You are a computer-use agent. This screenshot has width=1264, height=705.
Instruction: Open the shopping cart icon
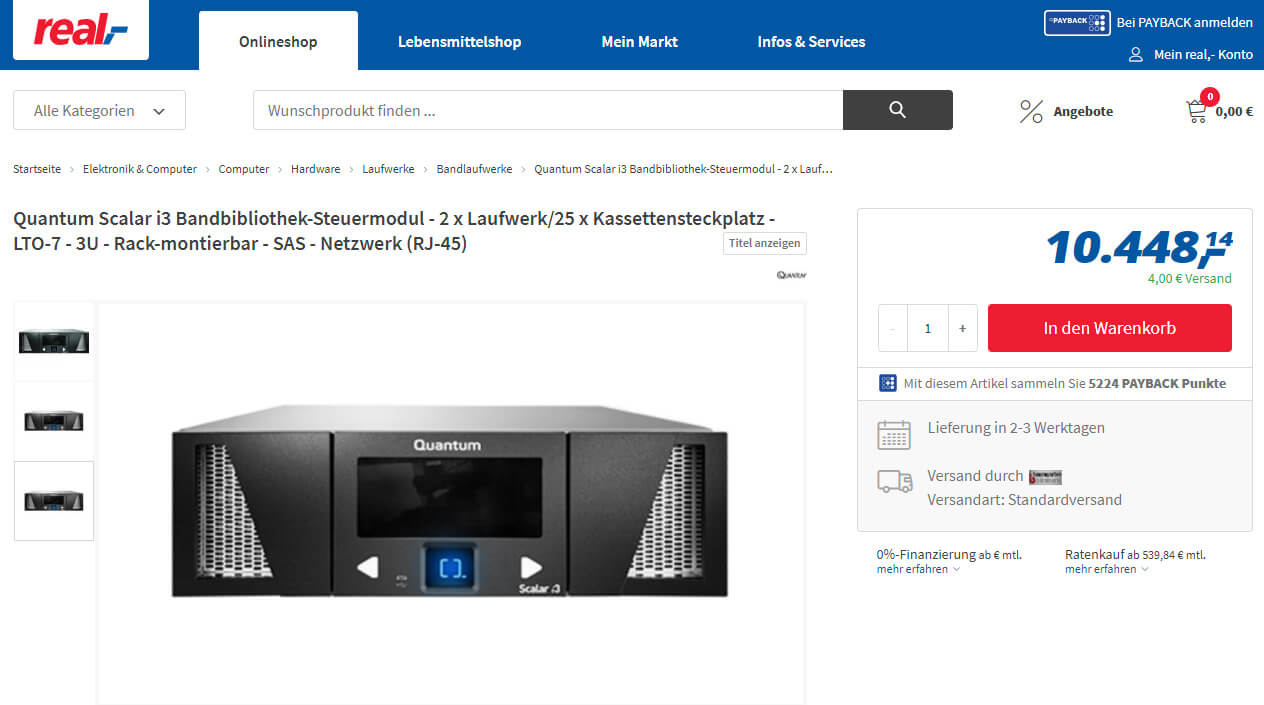pyautogui.click(x=1196, y=111)
